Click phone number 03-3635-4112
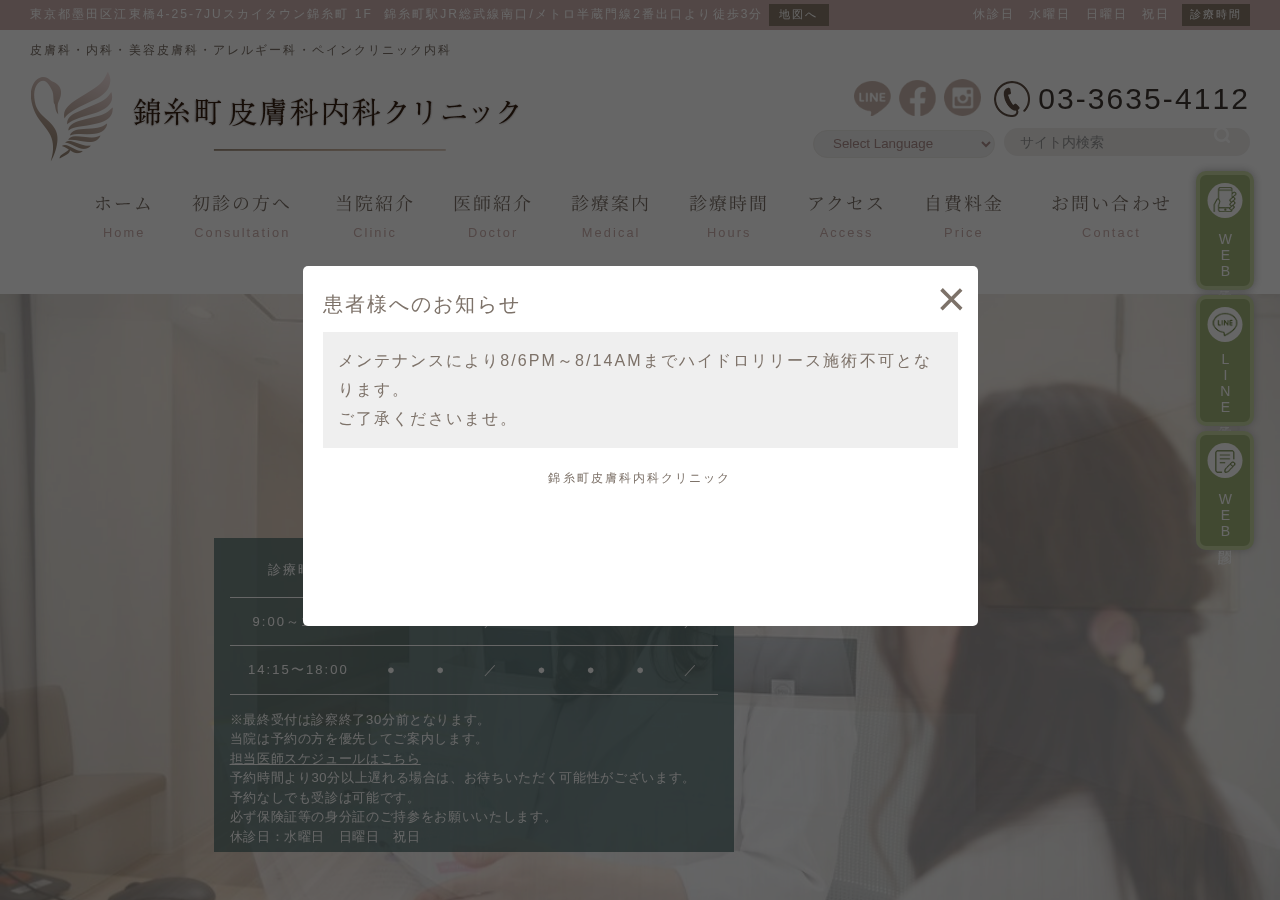The width and height of the screenshot is (1280, 900). [1144, 99]
